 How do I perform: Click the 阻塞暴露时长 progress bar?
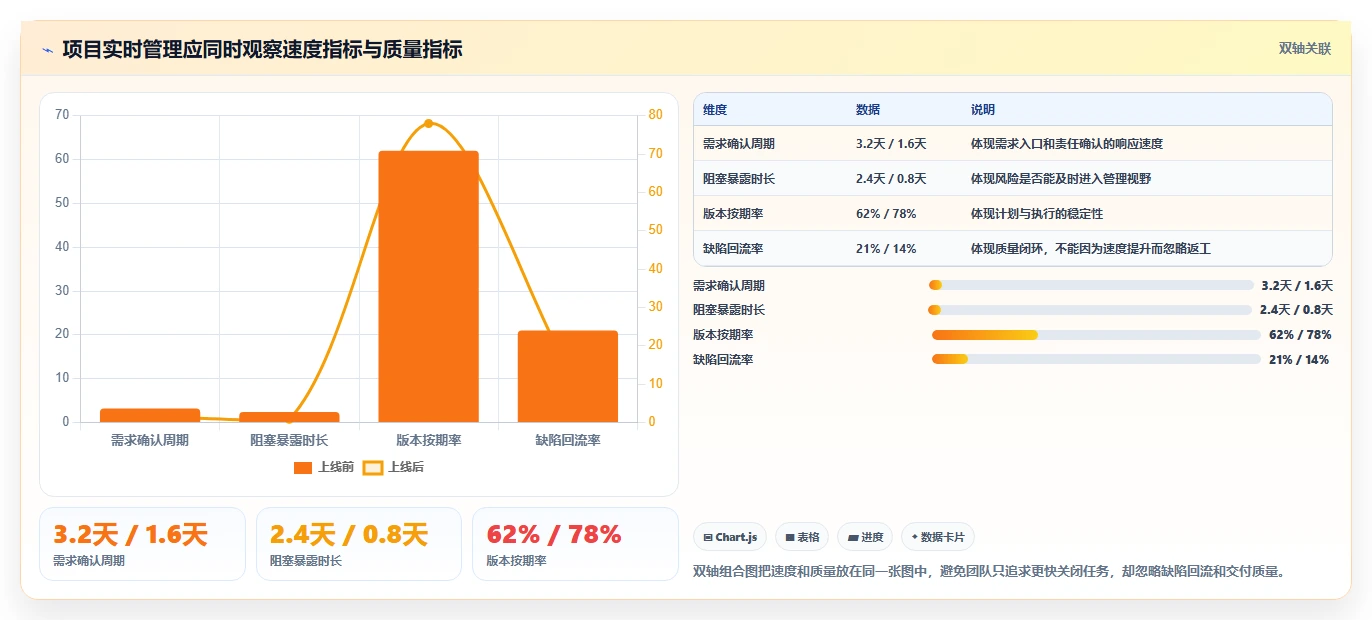1091,310
